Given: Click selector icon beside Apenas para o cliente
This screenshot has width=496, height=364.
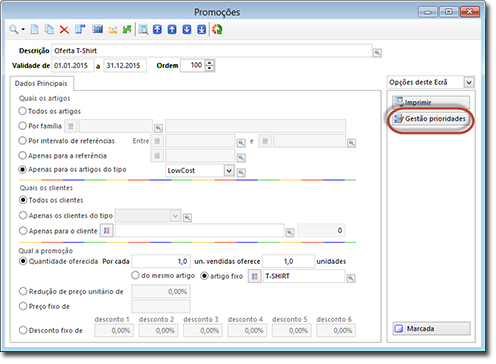Looking at the screenshot, I should click(x=107, y=231).
